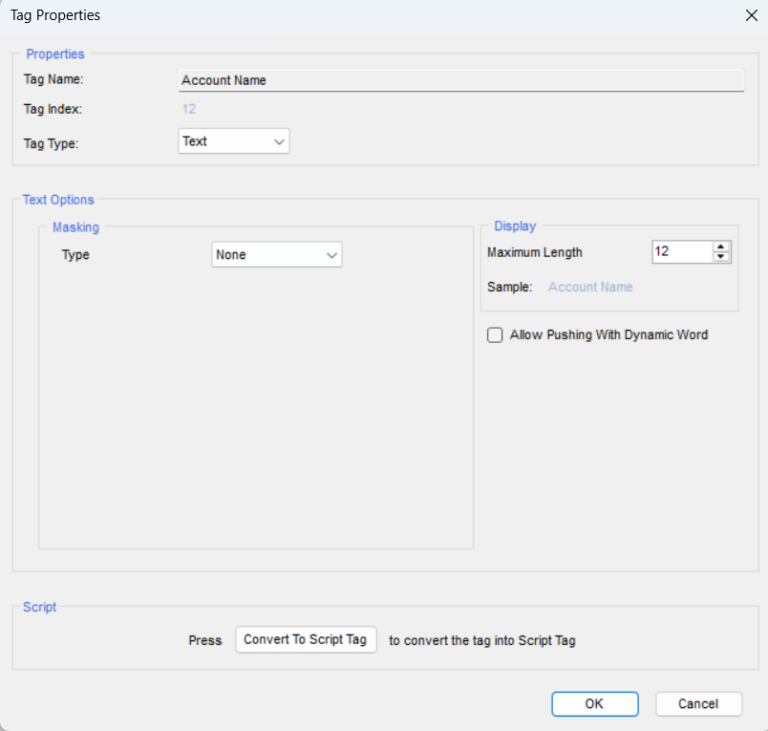768x731 pixels.
Task: Dismiss the dialog with Cancel
Action: click(x=698, y=704)
